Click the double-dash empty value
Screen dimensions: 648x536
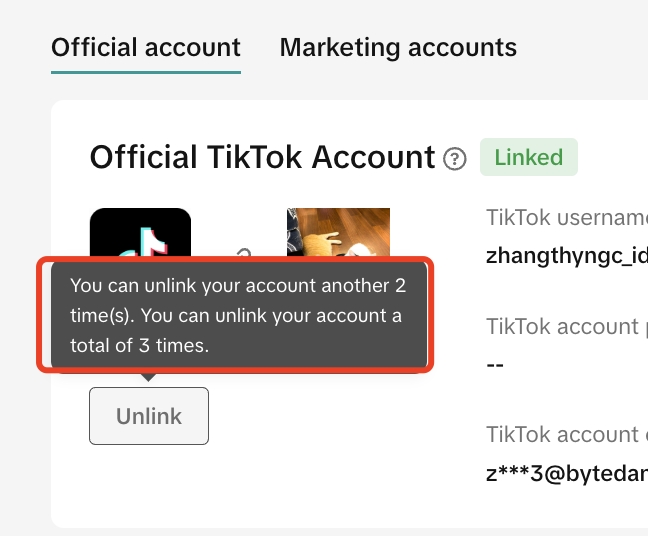pos(494,363)
